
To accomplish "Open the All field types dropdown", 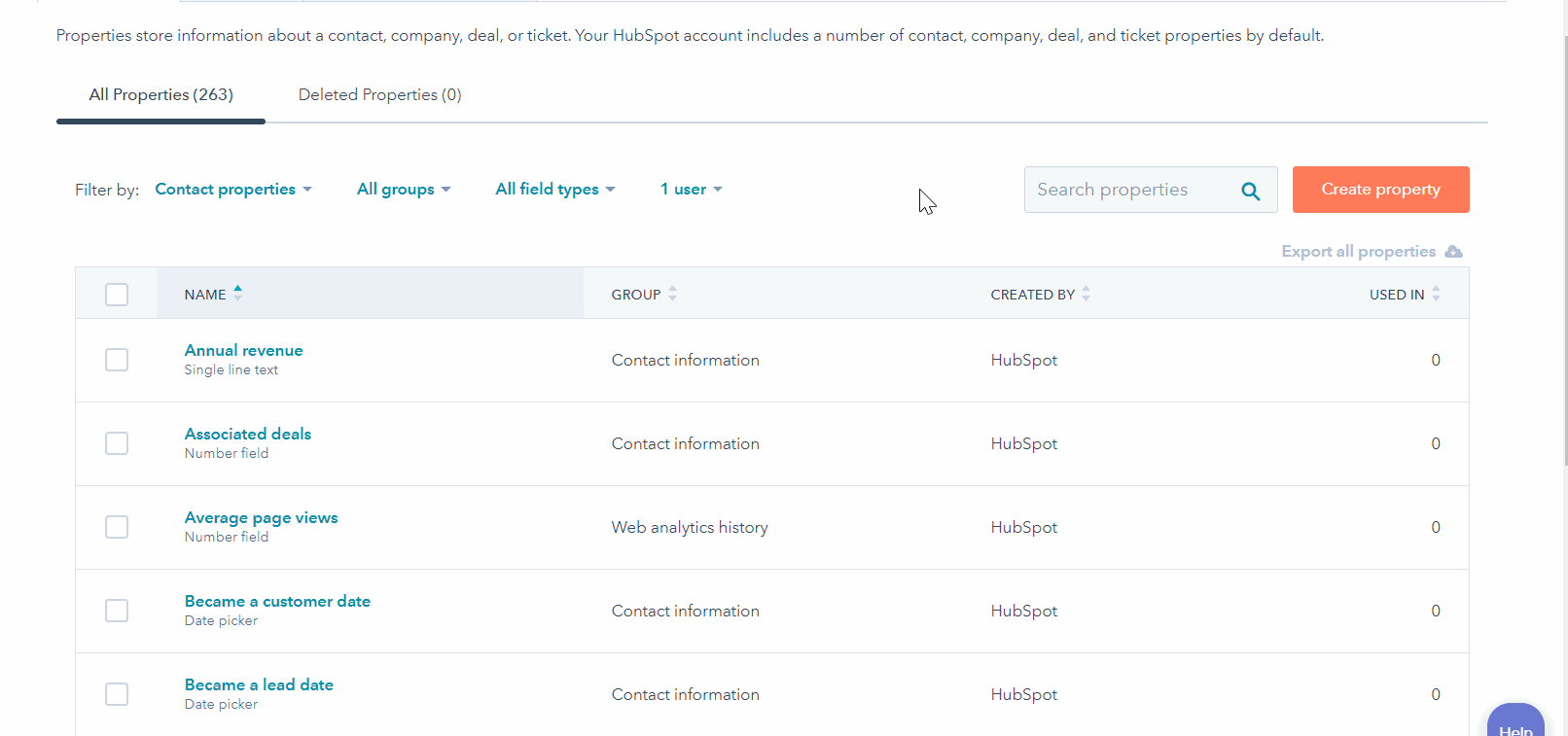I will [x=555, y=190].
